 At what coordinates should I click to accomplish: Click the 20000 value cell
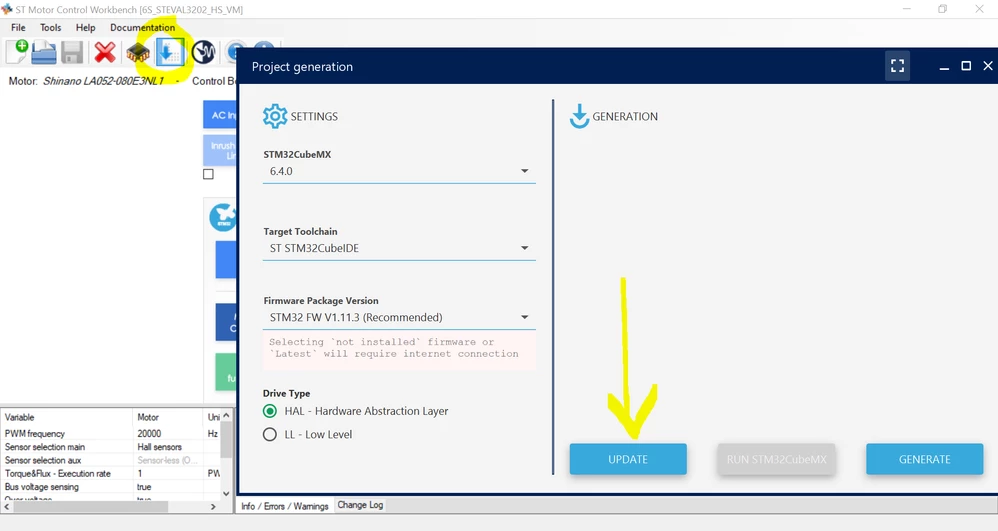[167, 434]
